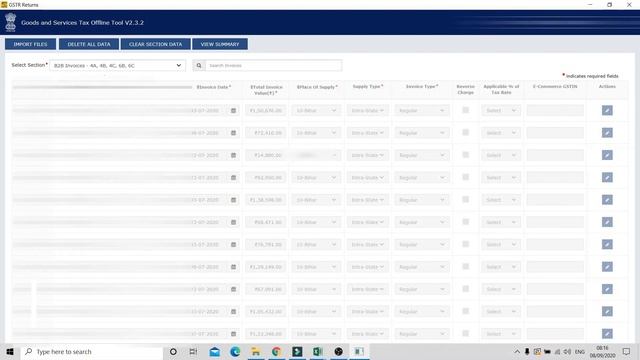Viewport: 640px width, 360px height.
Task: Click the E-Commerce GSTIN column header
Action: 555,87
